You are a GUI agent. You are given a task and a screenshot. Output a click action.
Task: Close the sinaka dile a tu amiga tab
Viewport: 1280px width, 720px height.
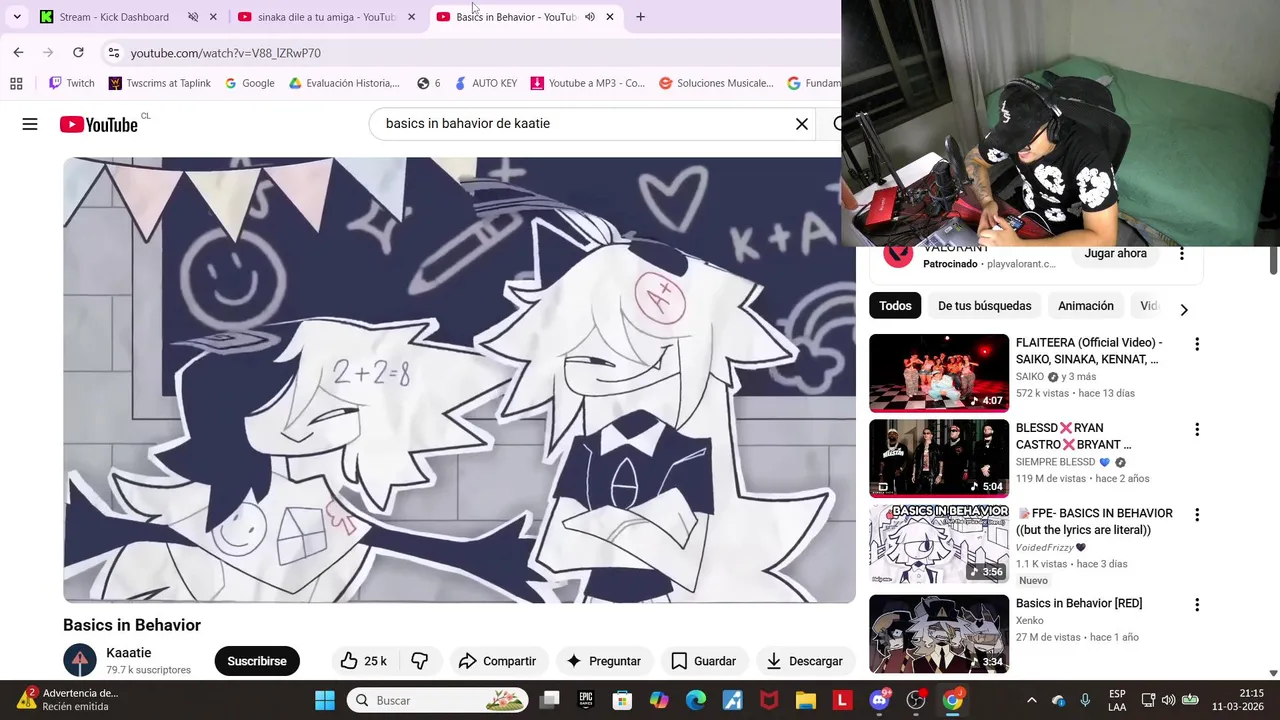click(x=411, y=17)
